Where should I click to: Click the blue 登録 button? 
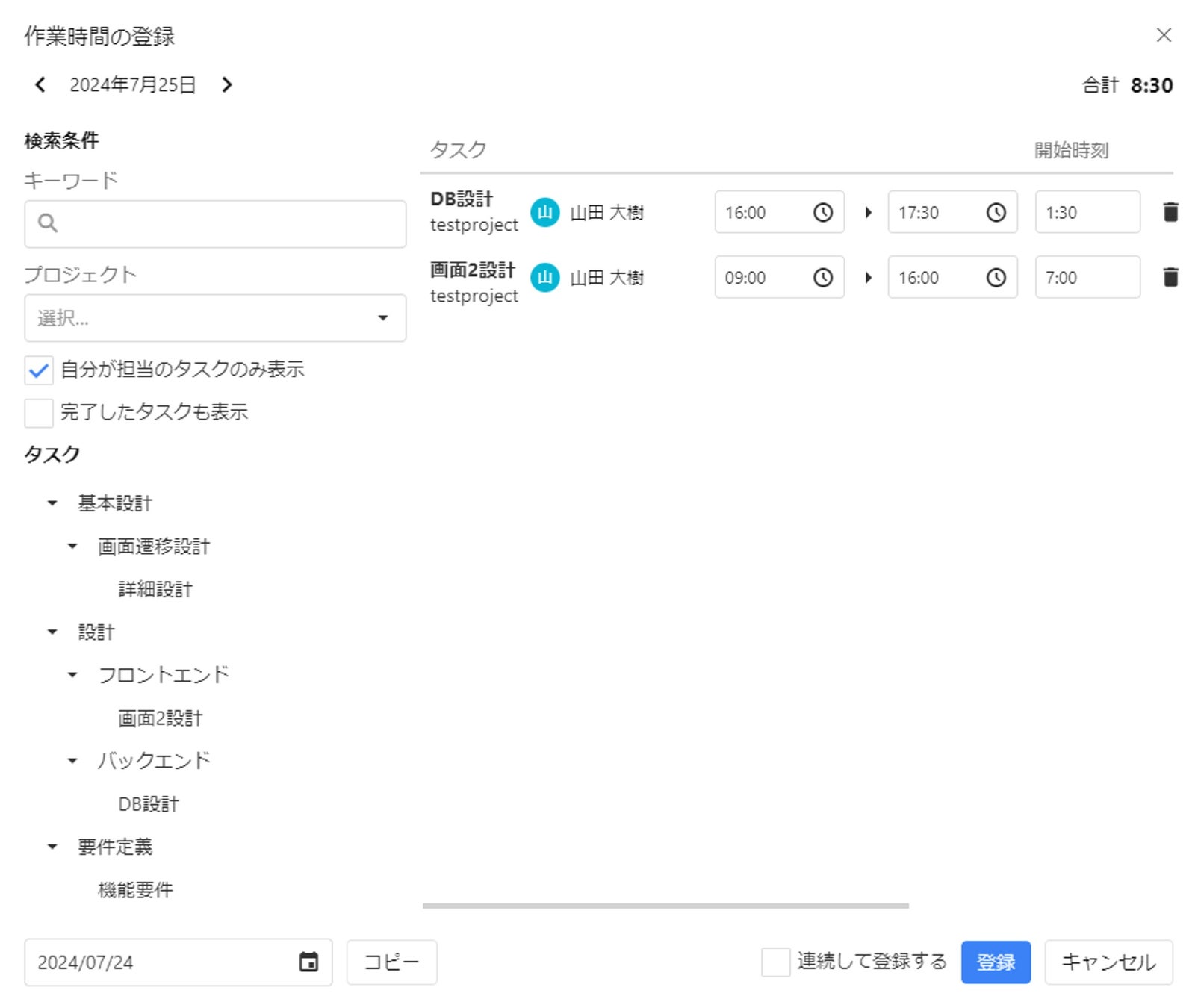tap(996, 962)
